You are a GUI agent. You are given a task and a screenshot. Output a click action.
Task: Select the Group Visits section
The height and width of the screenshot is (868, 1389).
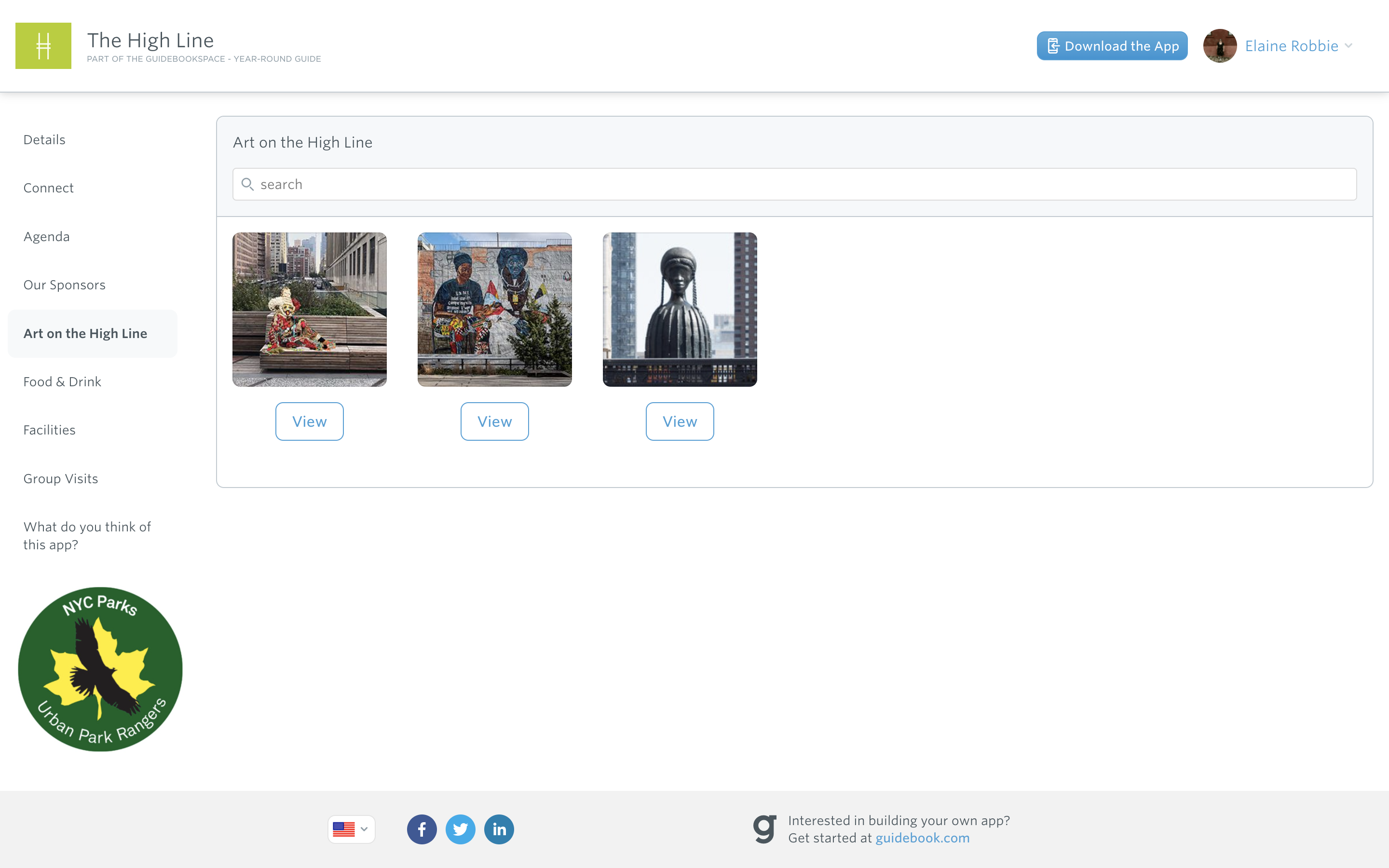[x=60, y=478]
